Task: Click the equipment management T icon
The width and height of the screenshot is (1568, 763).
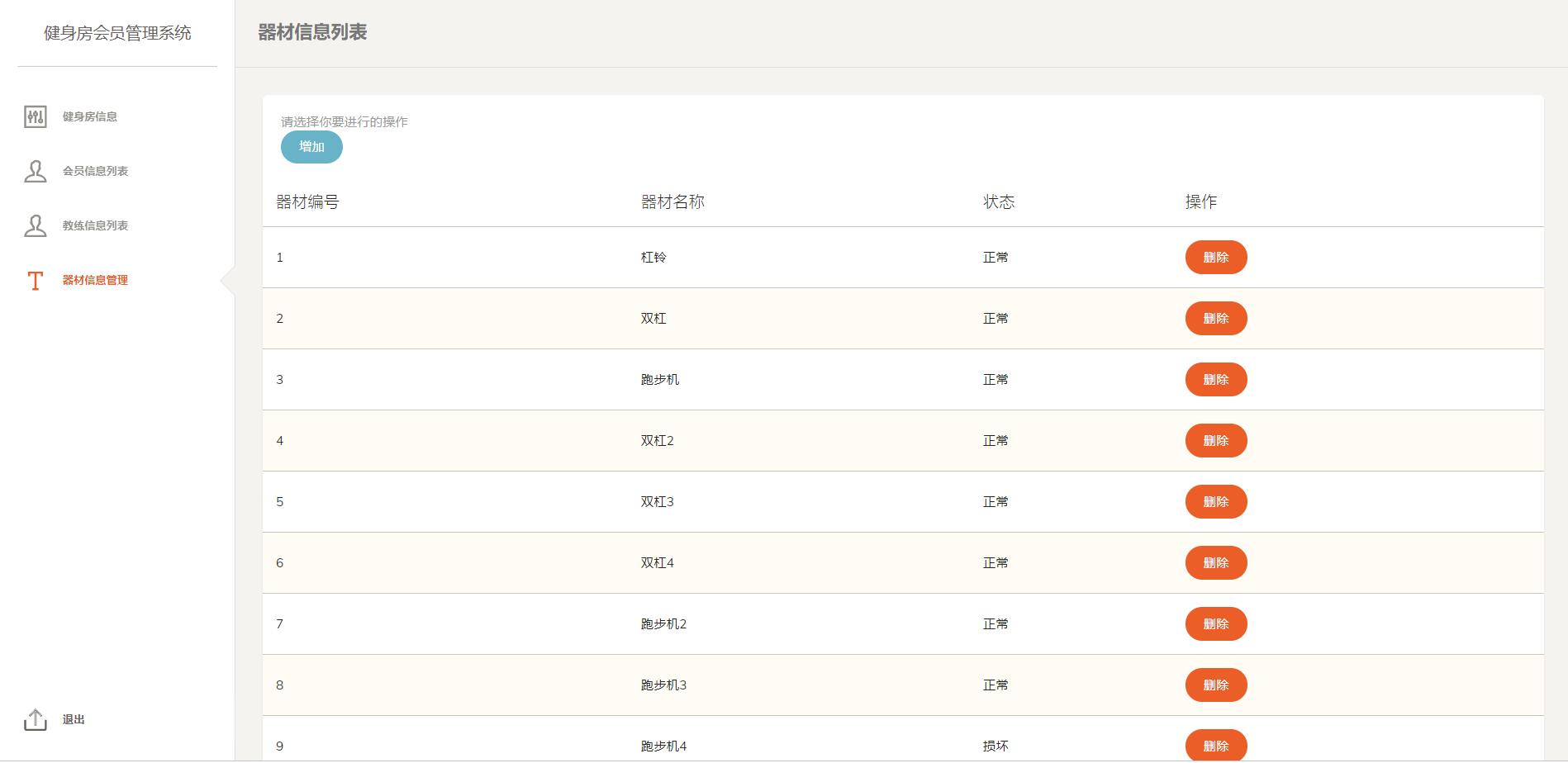Action: pyautogui.click(x=35, y=281)
